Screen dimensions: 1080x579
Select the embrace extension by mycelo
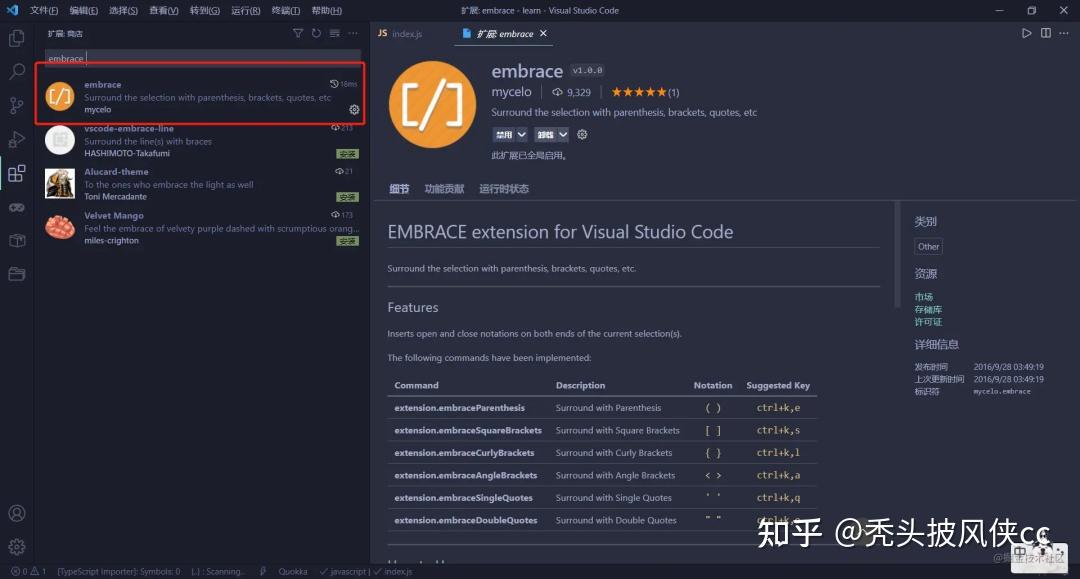coord(200,96)
